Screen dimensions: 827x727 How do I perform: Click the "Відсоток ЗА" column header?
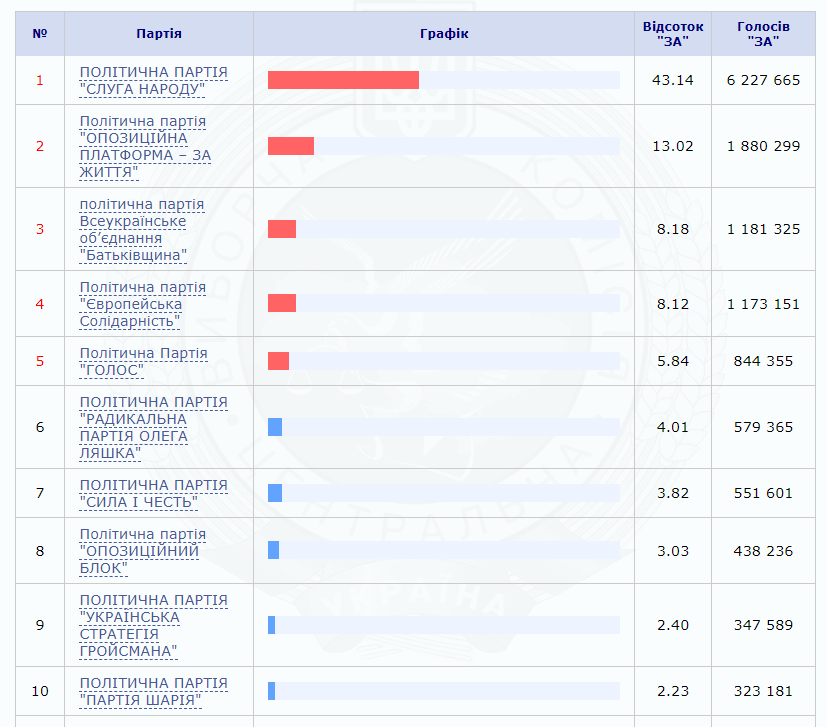pos(673,34)
